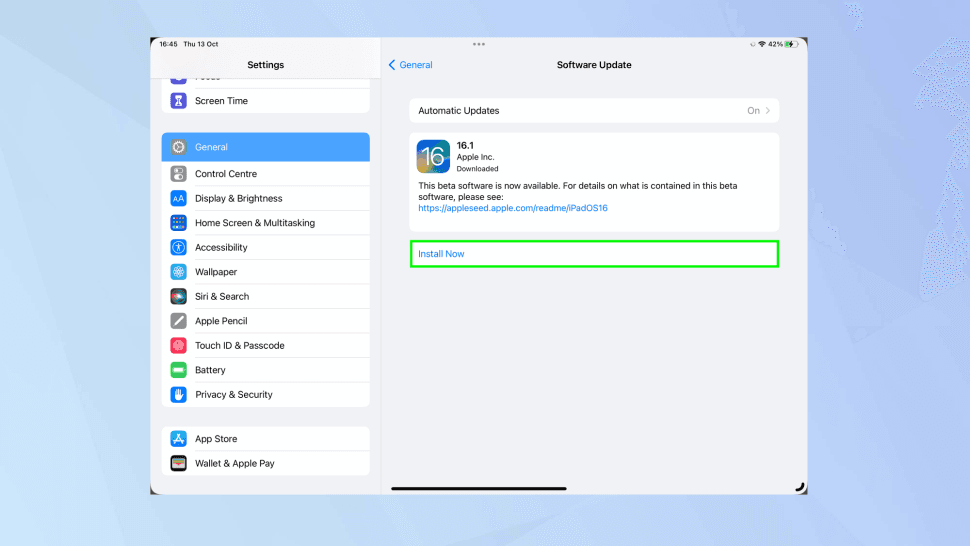This screenshot has width=970, height=546.
Task: Open Touch ID & Passcode settings
Action: coord(265,346)
